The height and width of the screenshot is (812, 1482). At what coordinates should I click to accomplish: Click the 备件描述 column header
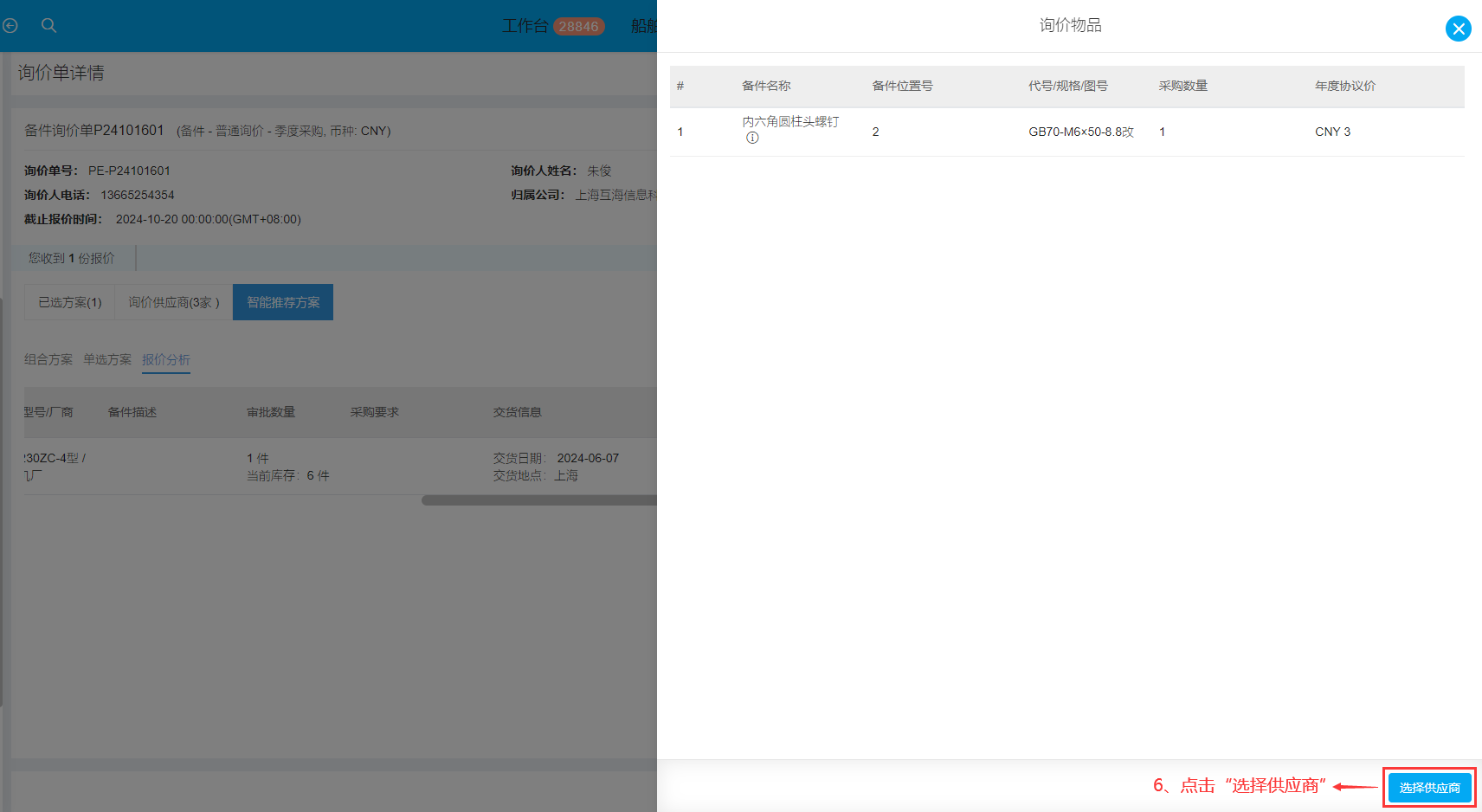(132, 412)
